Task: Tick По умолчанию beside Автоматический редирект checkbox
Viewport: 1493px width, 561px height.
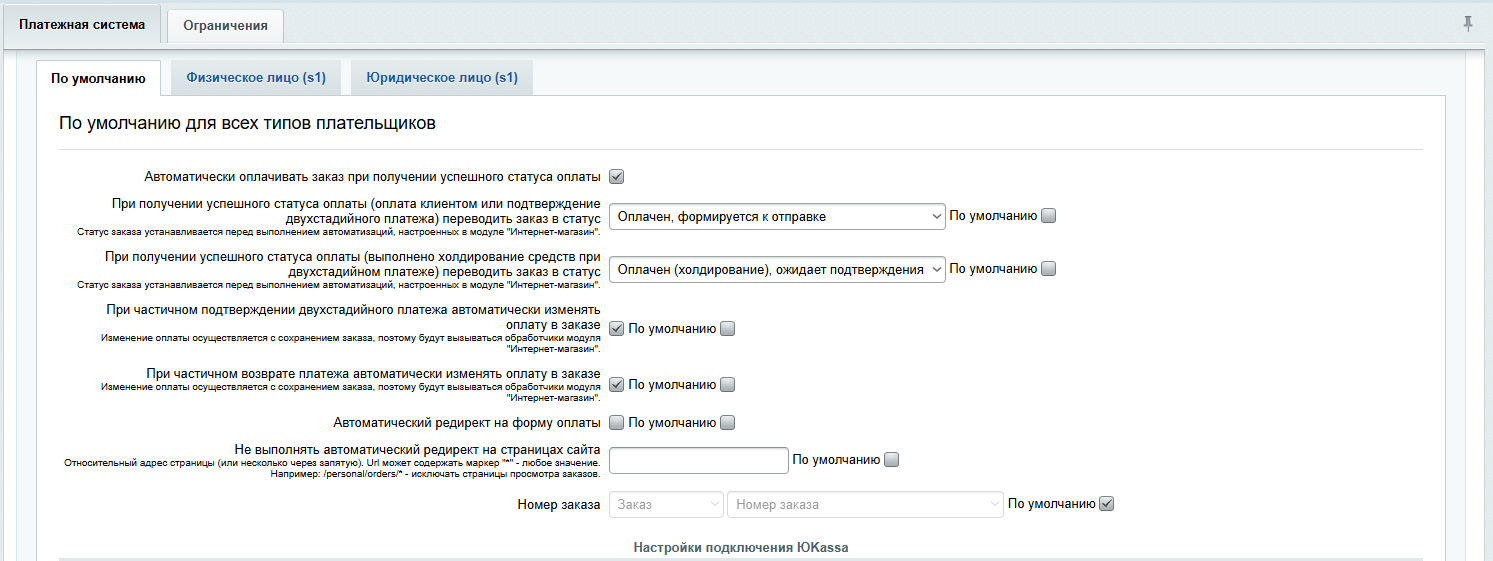Action: pos(727,422)
